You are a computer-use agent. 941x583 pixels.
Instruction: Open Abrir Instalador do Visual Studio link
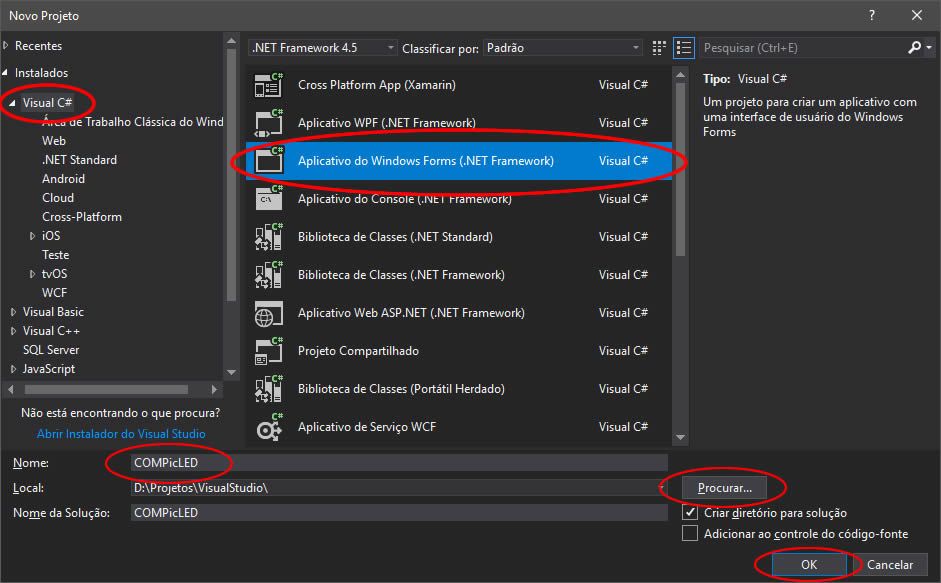point(121,433)
